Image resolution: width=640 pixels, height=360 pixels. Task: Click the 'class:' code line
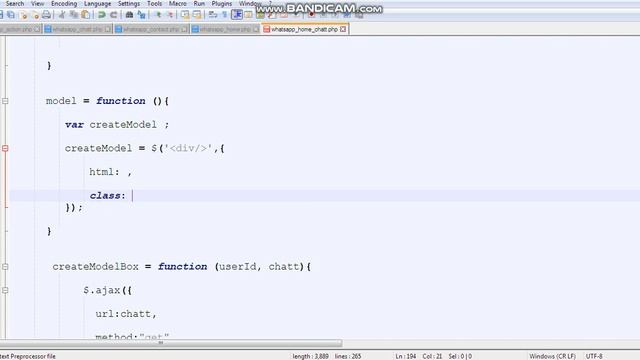107,196
